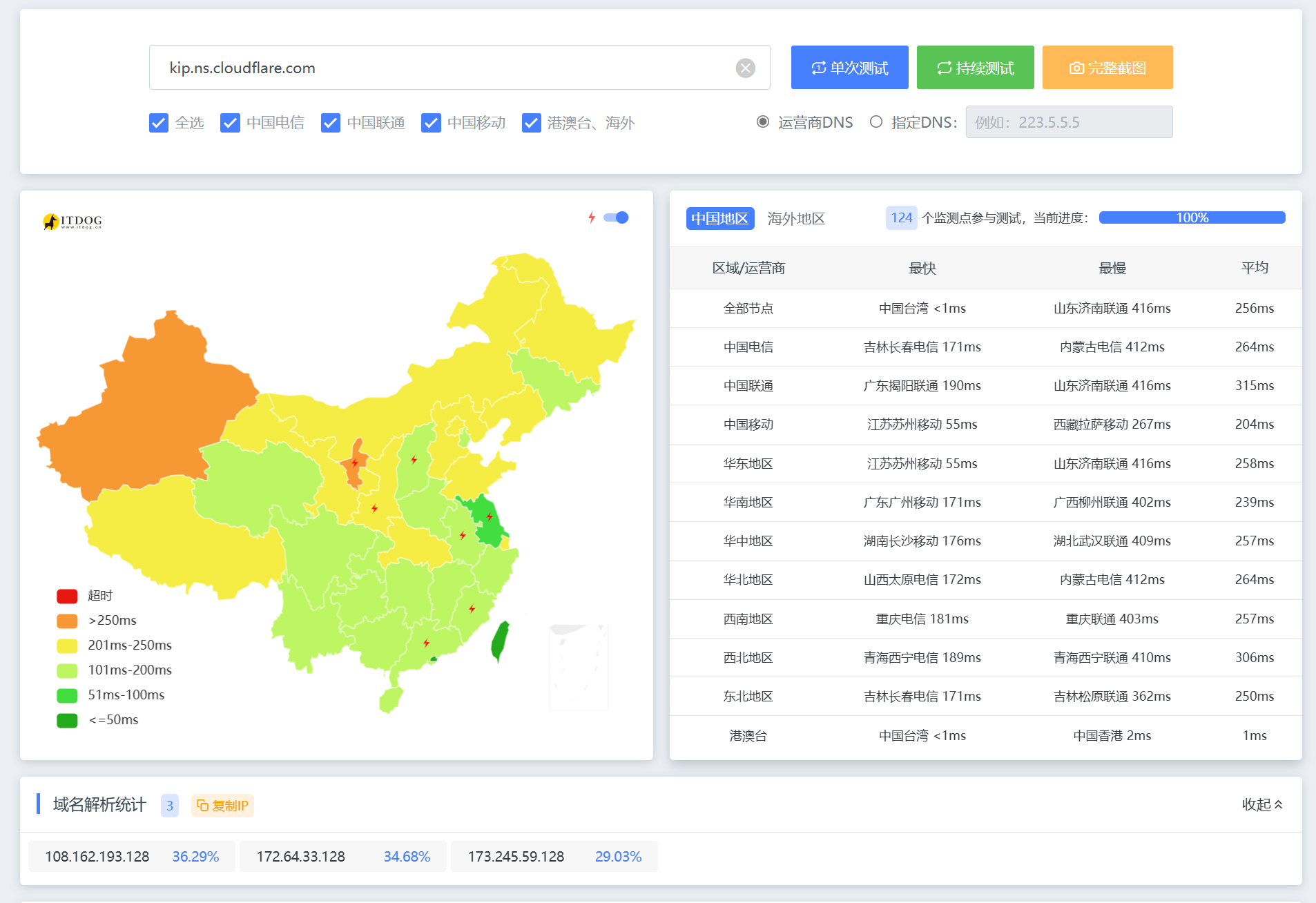Click the 36.29% percentage
1316x903 pixels.
pos(195,857)
